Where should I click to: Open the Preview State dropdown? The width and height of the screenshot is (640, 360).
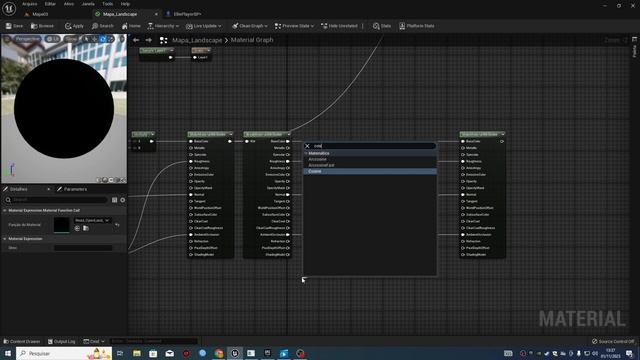(294, 26)
